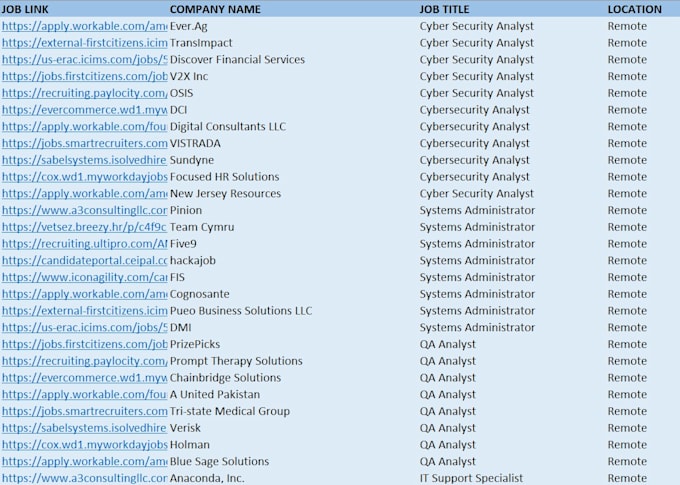Open the evercommerce link for Chainbridge Solutions
Screen dimensions: 680x485
(85, 378)
